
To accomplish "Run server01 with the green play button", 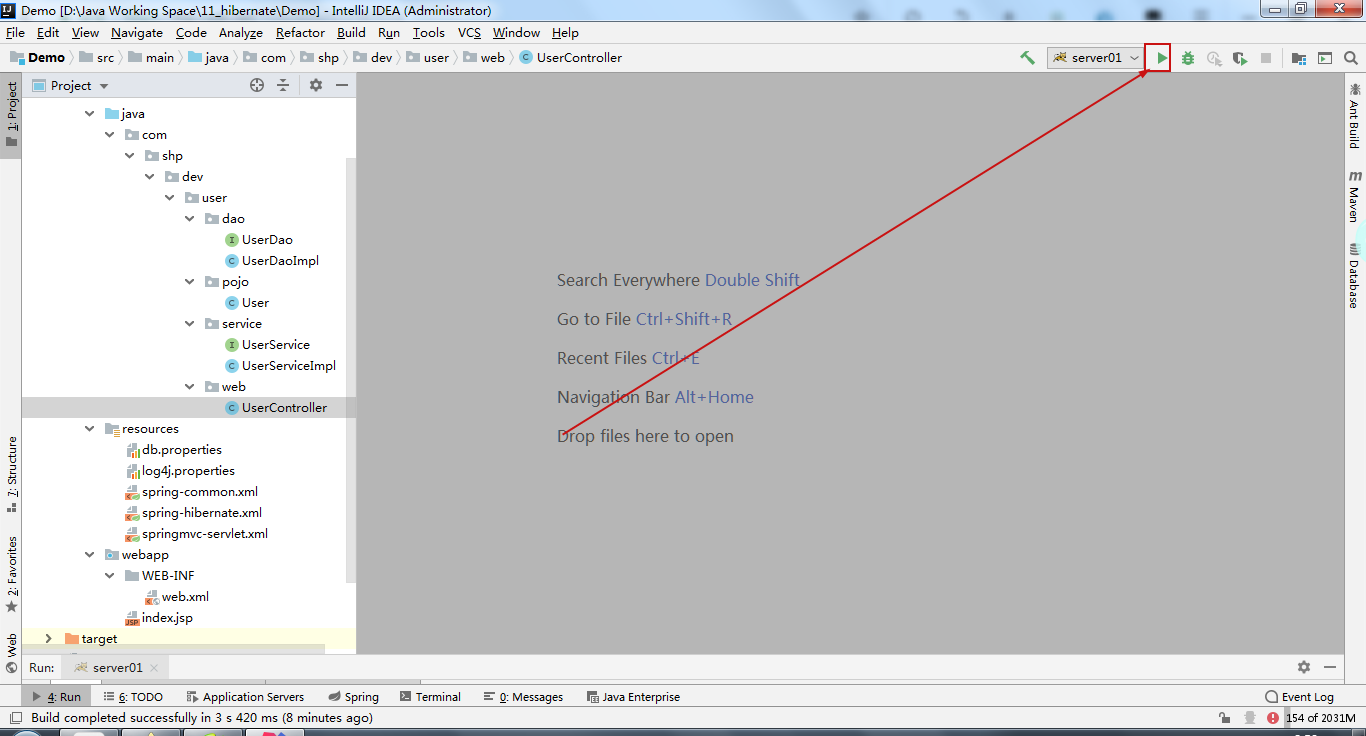I will click(x=1161, y=58).
